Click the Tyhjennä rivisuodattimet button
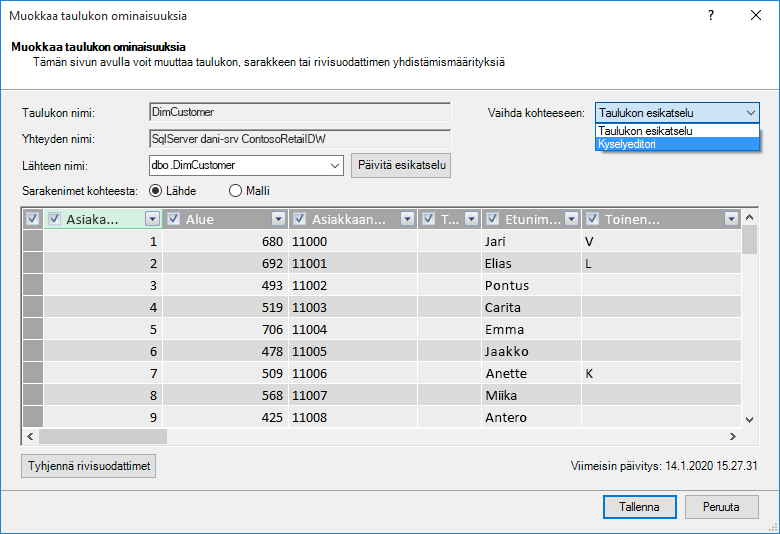The image size is (780, 534). pyautogui.click(x=89, y=466)
